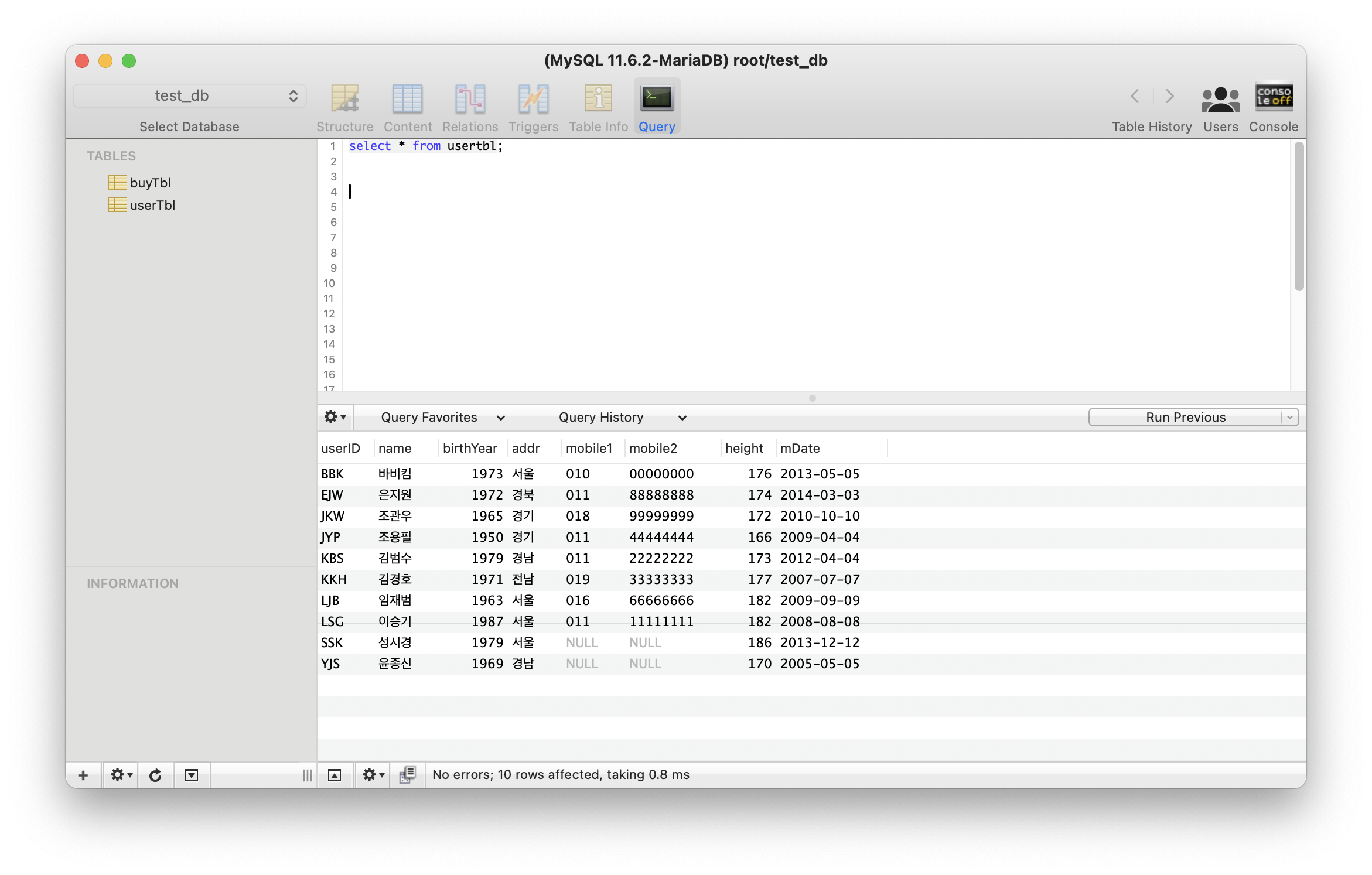The height and width of the screenshot is (875, 1372).
Task: Open the Relations view
Action: 470,107
